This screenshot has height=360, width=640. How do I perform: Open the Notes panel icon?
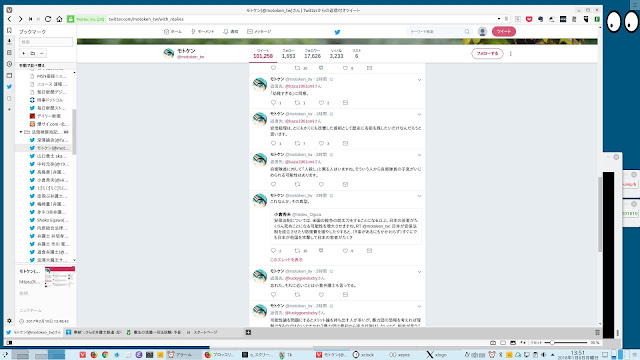point(9,53)
